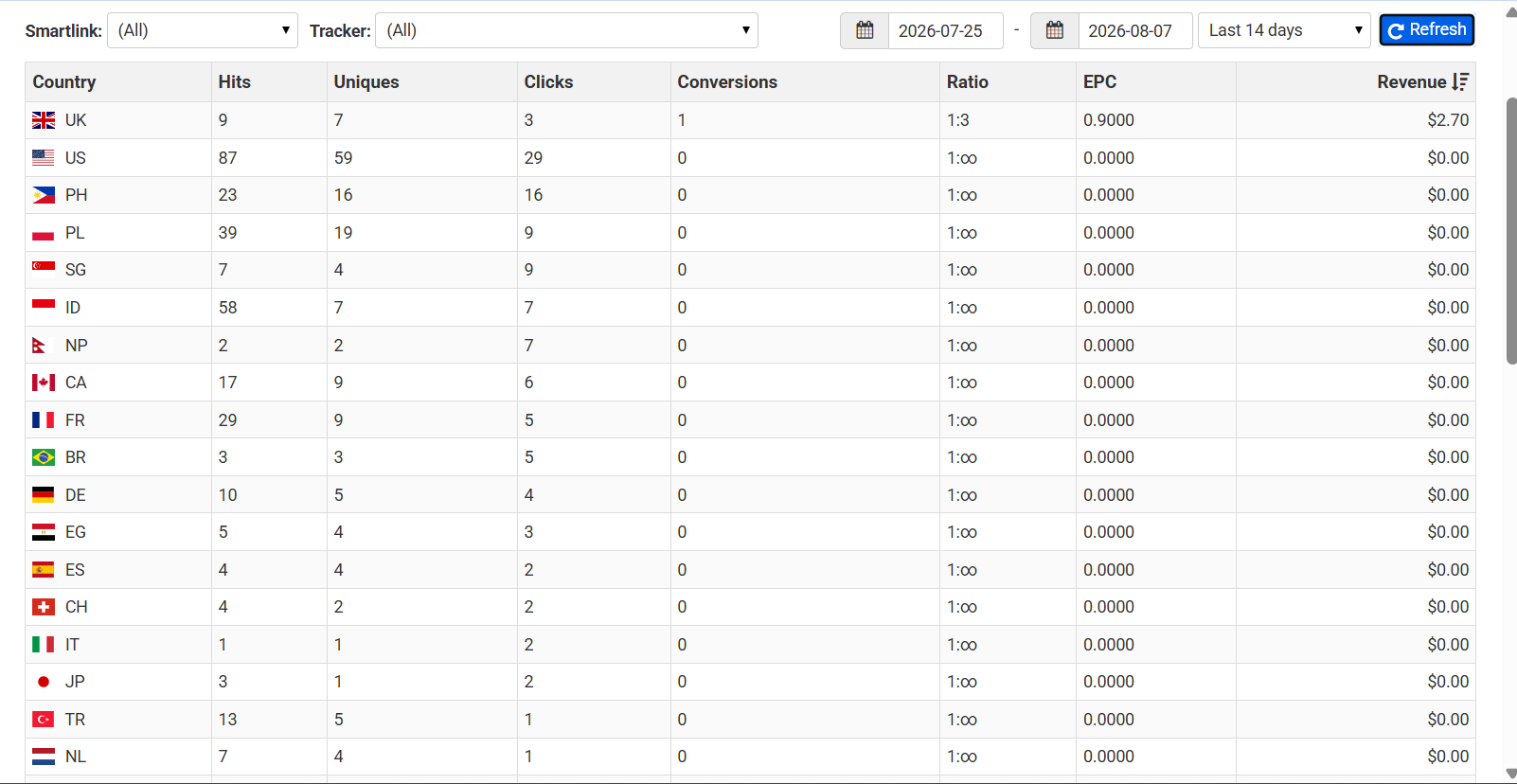Click the Refresh button
The width and height of the screenshot is (1517, 784).
1426,30
